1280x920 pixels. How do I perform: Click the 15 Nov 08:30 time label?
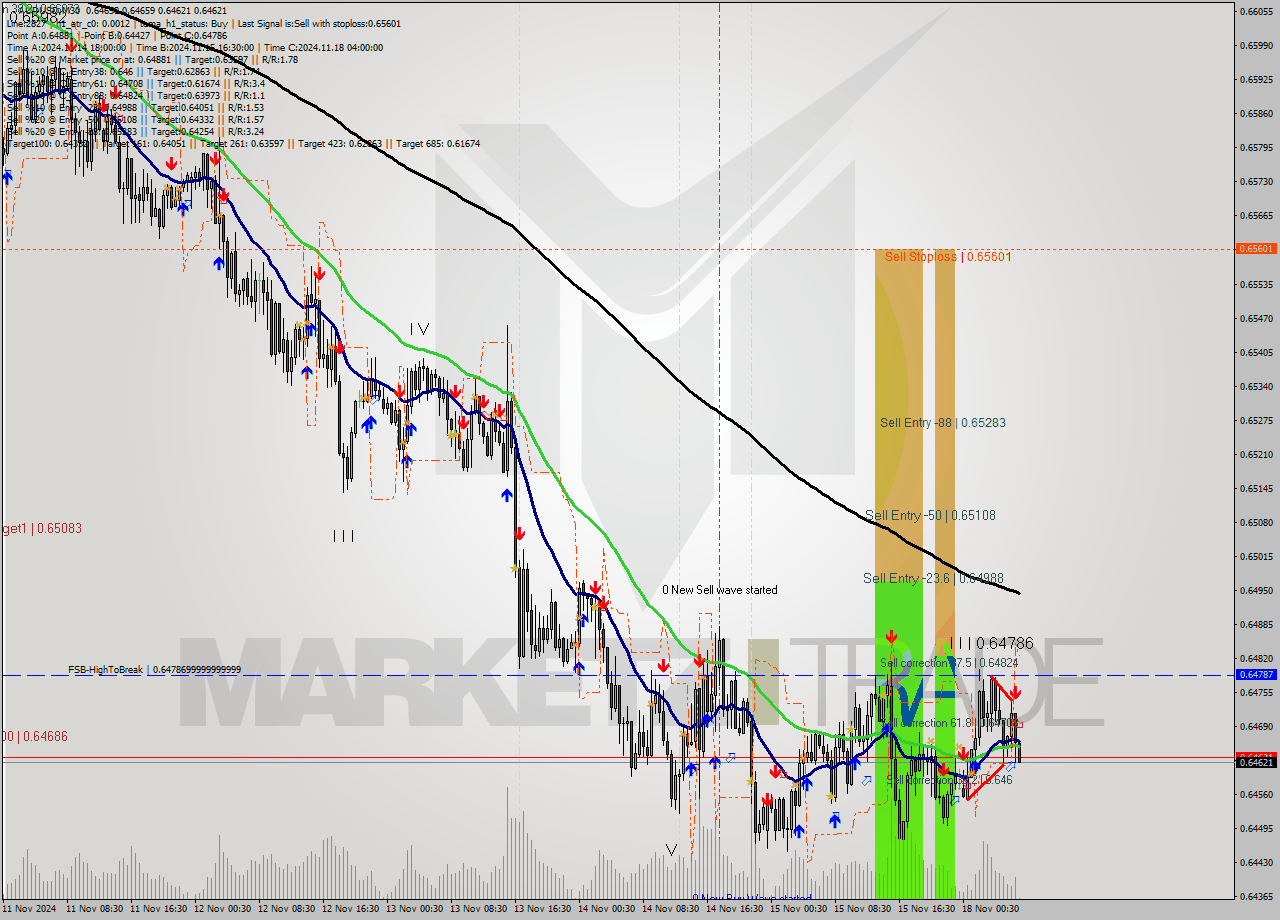coord(863,909)
